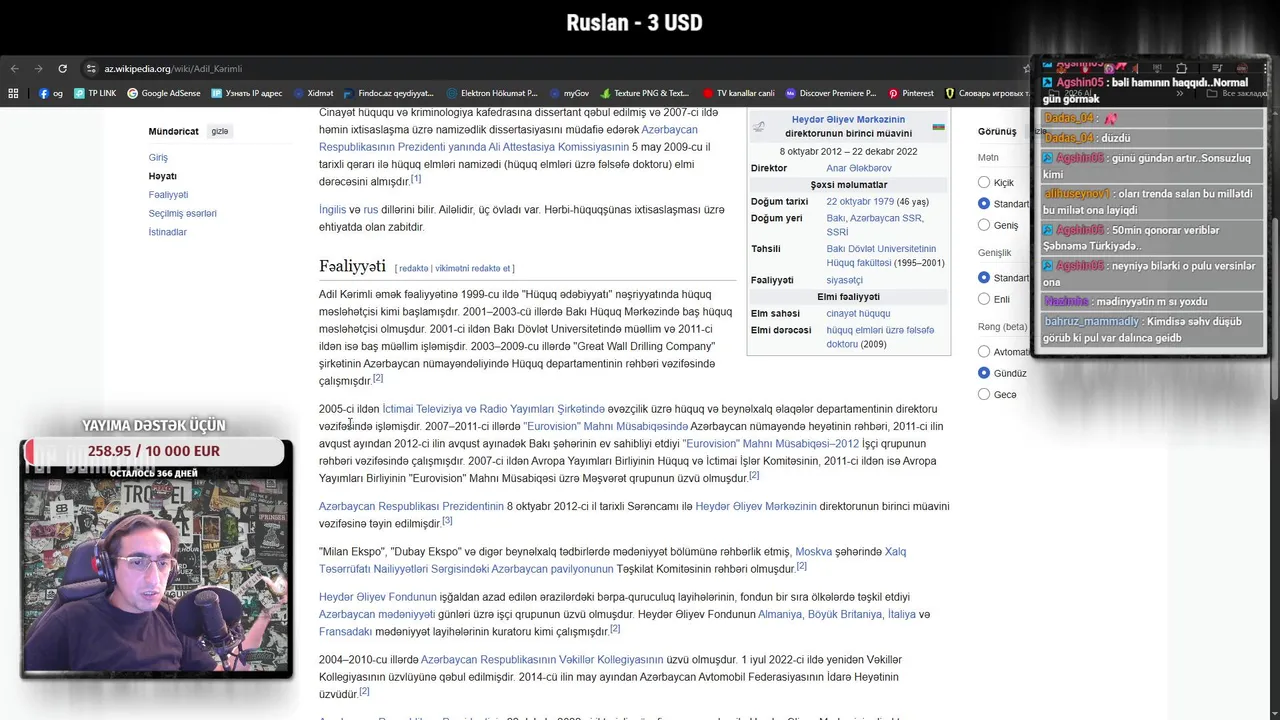The height and width of the screenshot is (720, 1280).
Task: Open 'Heydər Əliyev Fondunun' link
Action: [x=378, y=597]
